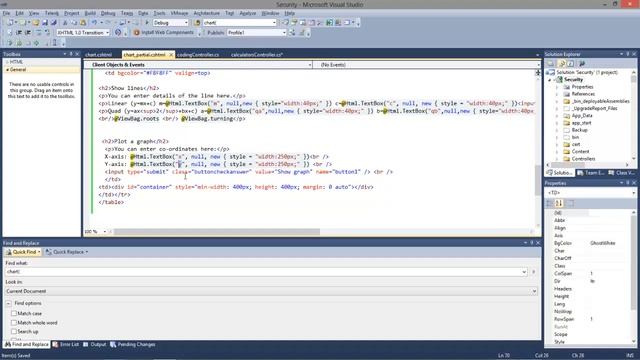Switch to the codingController.cs tab
Image resolution: width=640 pixels, height=360 pixels.
coord(198,55)
